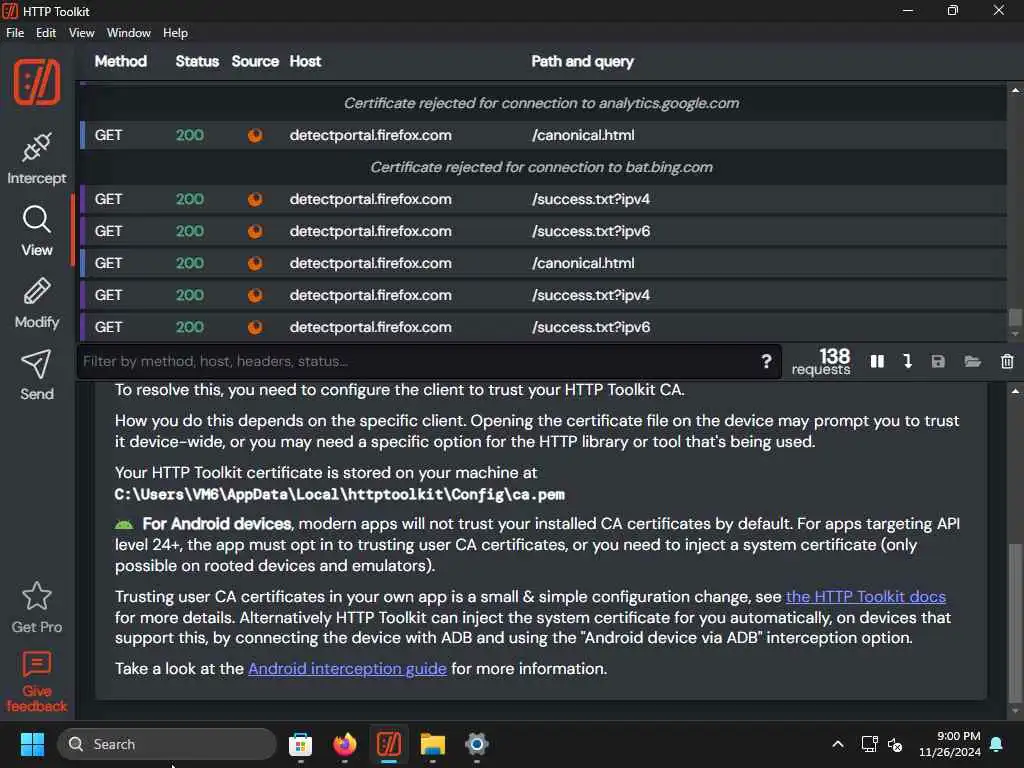Click the Firefox source icon on last ipv6 row

point(255,327)
